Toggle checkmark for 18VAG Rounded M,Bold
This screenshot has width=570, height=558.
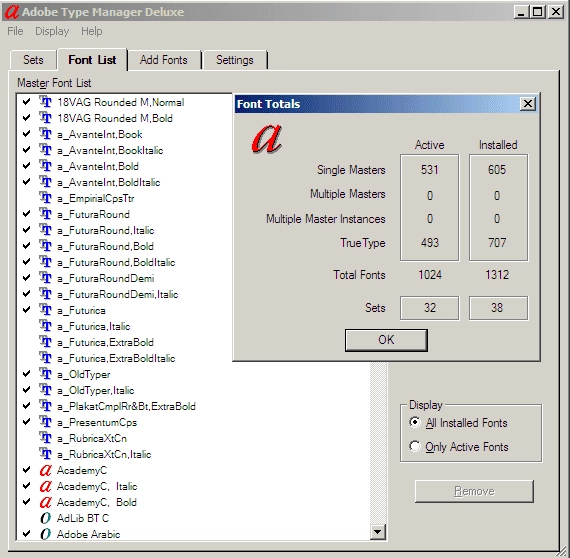point(27,117)
